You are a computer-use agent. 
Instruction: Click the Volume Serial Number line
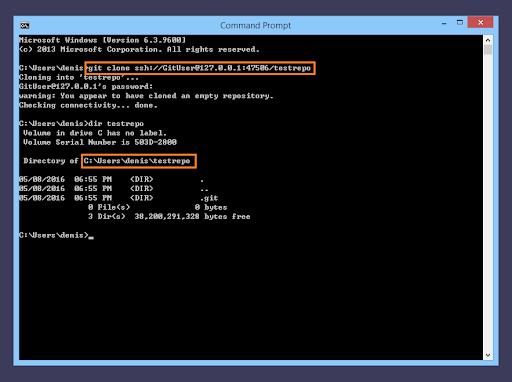click(x=100, y=142)
